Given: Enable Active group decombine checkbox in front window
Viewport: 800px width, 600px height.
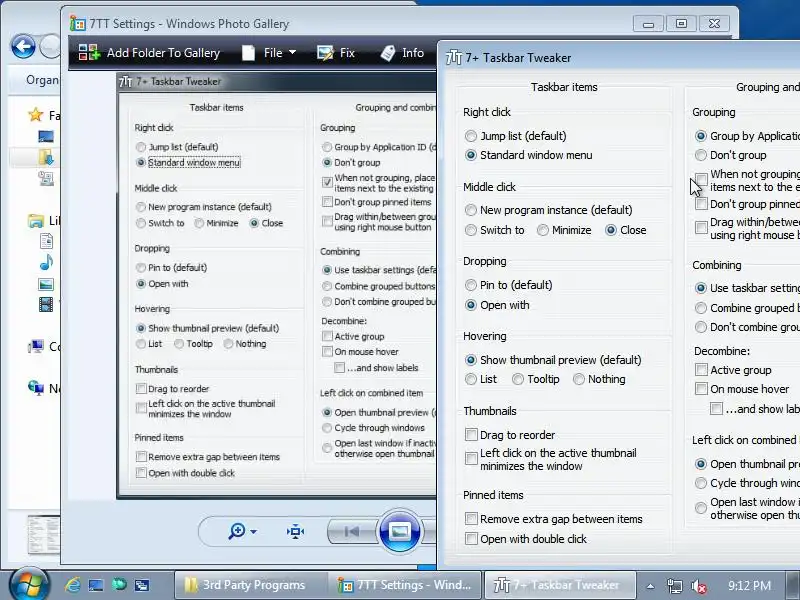Looking at the screenshot, I should point(702,369).
